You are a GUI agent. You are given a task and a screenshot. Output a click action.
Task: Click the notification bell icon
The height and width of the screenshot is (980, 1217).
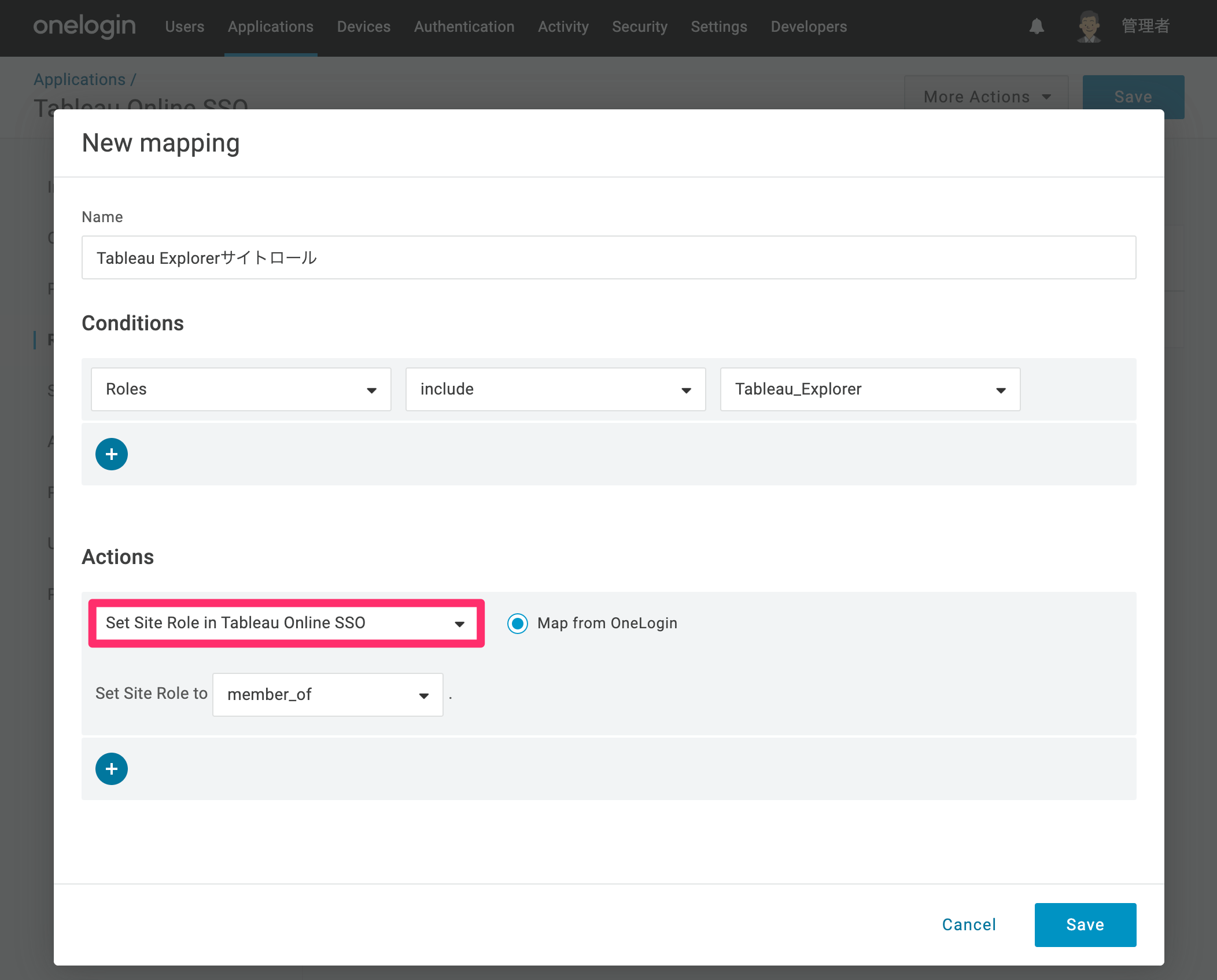[1037, 27]
